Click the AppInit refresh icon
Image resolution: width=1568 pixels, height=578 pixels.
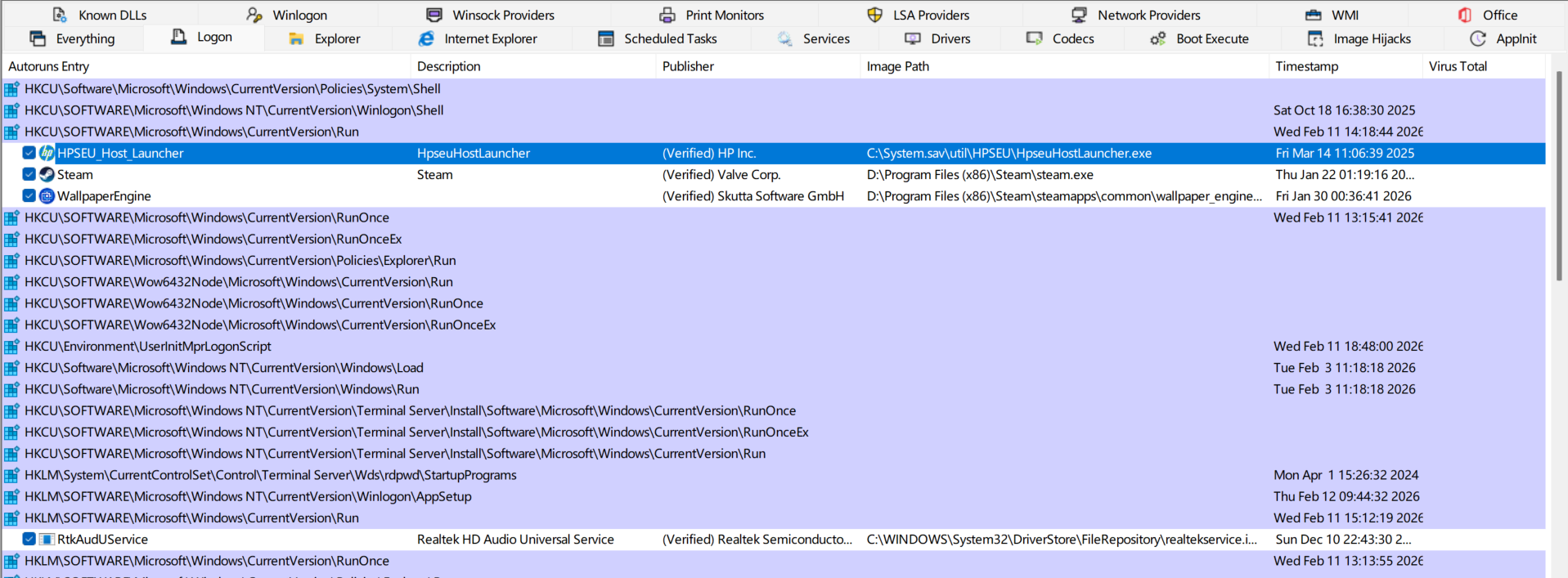tap(1478, 38)
